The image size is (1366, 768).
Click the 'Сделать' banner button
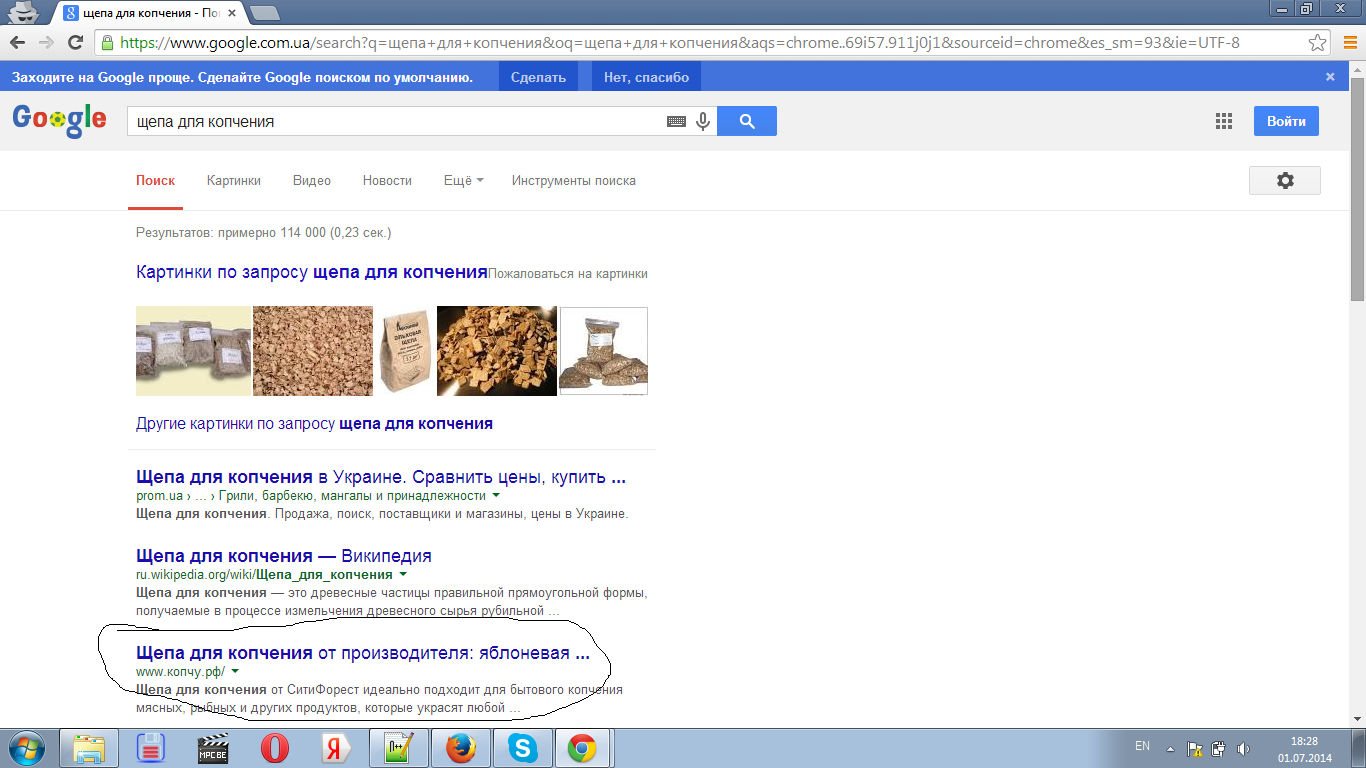tap(538, 77)
